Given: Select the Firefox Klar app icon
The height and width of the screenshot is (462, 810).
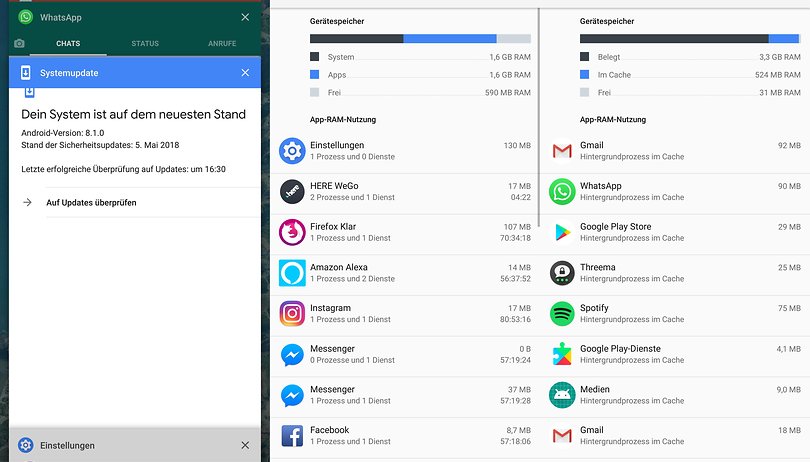Looking at the screenshot, I should pos(292,232).
